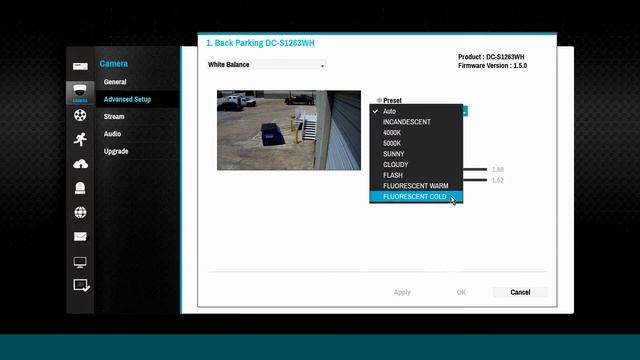Select the dome Camera sidebar icon
Screen dimensions: 640x360
click(x=80, y=93)
